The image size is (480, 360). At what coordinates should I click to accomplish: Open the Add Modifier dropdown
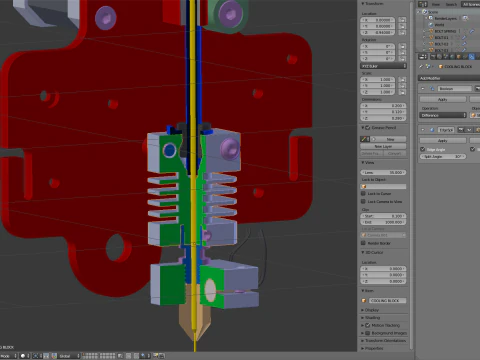[x=449, y=78]
